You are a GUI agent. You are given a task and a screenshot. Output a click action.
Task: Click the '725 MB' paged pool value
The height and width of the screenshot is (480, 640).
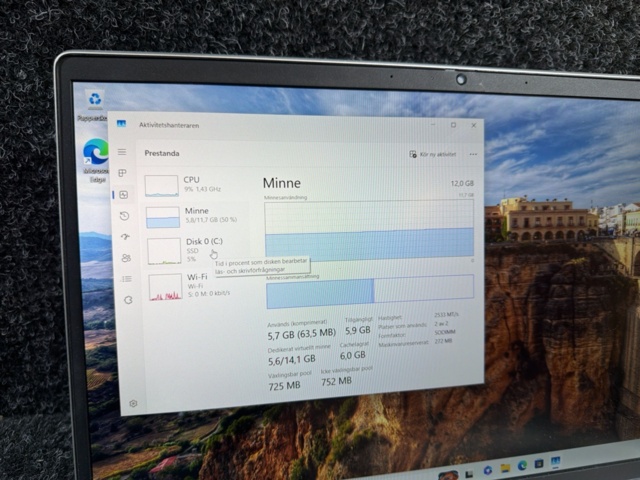[284, 385]
